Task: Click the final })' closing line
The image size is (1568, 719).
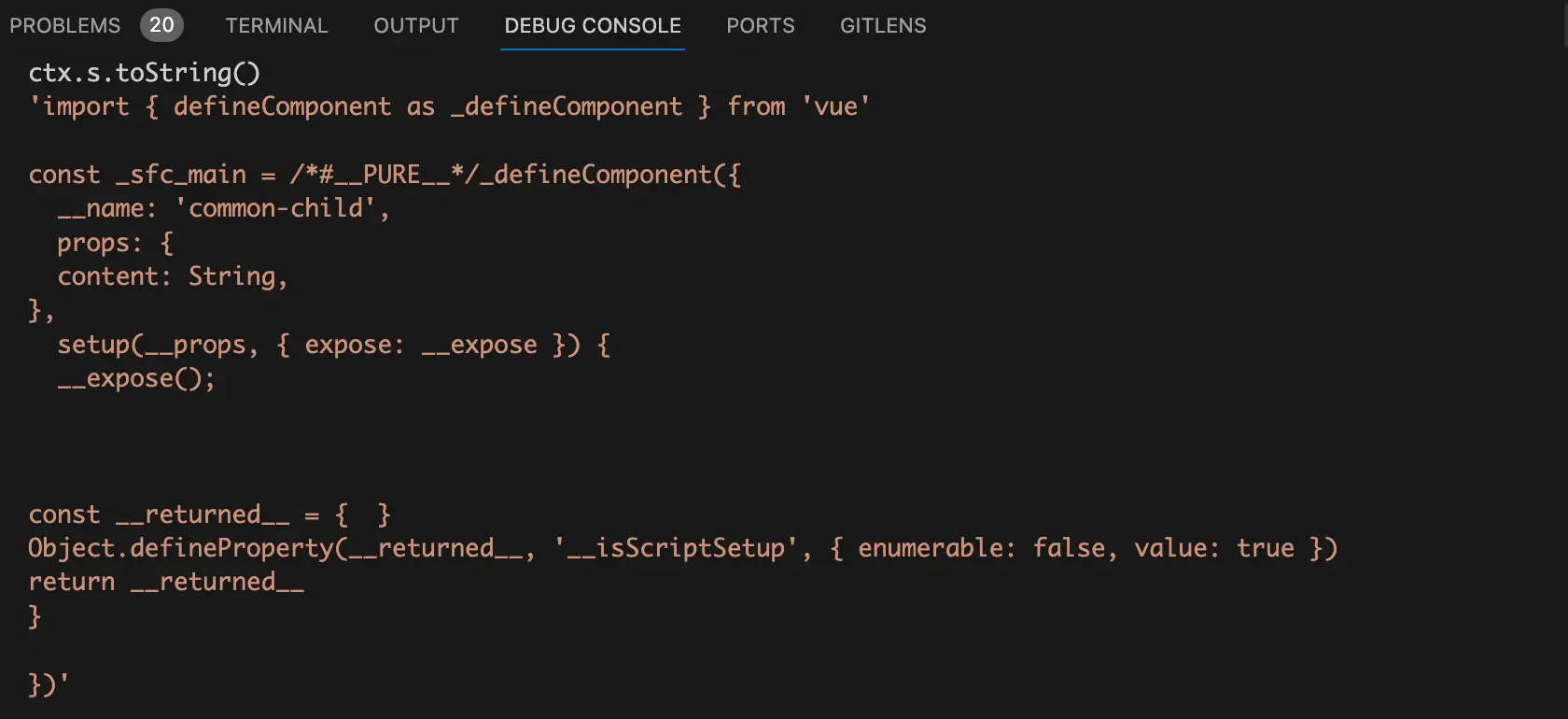Action: (49, 684)
